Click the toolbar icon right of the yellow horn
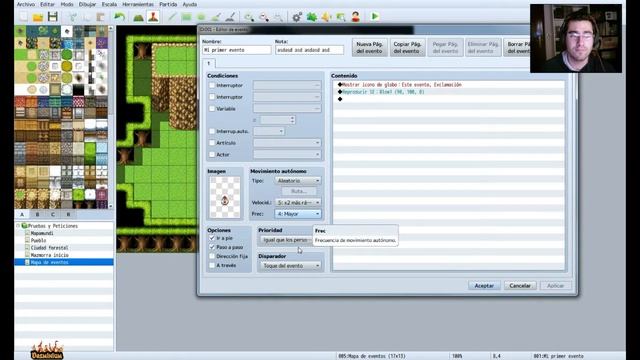Viewport: 640px width, 360px height. pos(341,17)
